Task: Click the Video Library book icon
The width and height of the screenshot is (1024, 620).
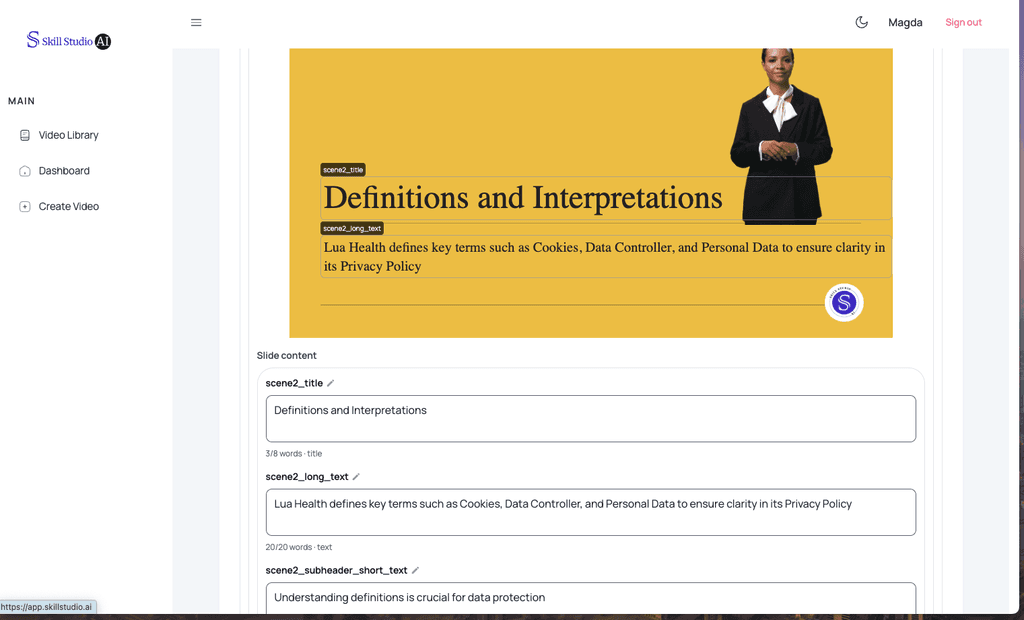Action: coord(25,135)
